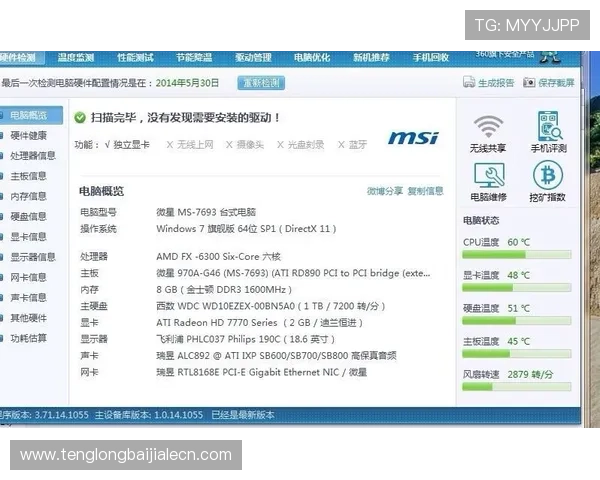Select 电脑概览 in the sidebar

[31, 115]
